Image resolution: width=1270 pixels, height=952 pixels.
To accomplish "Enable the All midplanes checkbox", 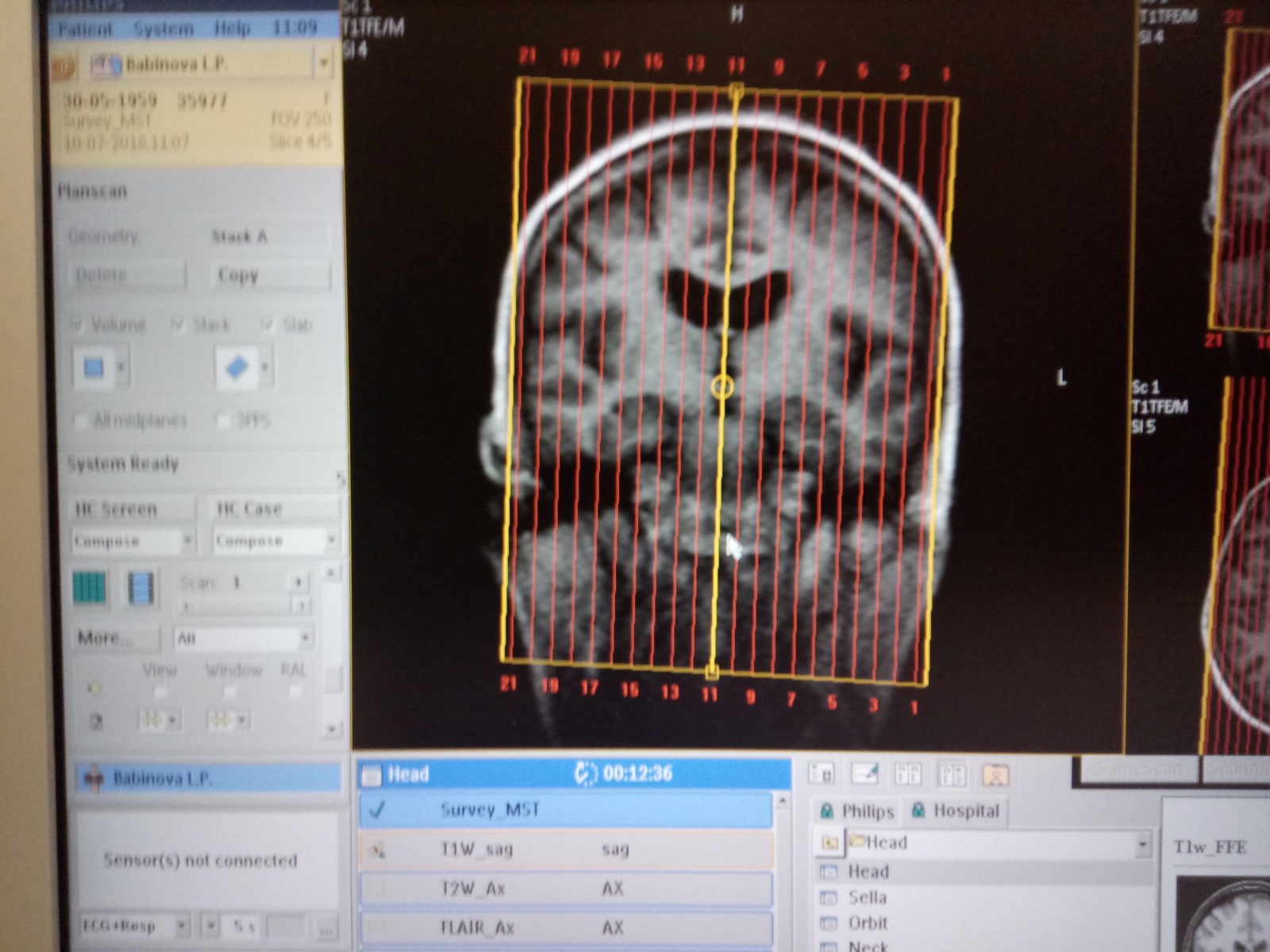I will pyautogui.click(x=80, y=420).
